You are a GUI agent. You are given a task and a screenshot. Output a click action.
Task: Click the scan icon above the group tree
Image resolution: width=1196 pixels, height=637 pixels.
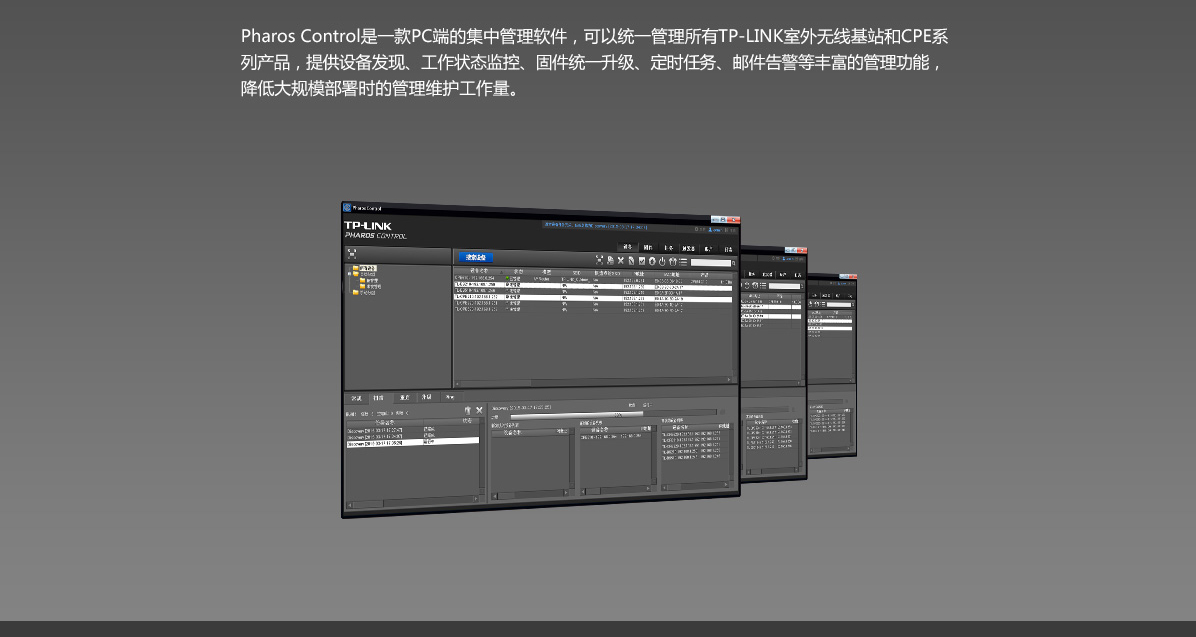coord(352,254)
